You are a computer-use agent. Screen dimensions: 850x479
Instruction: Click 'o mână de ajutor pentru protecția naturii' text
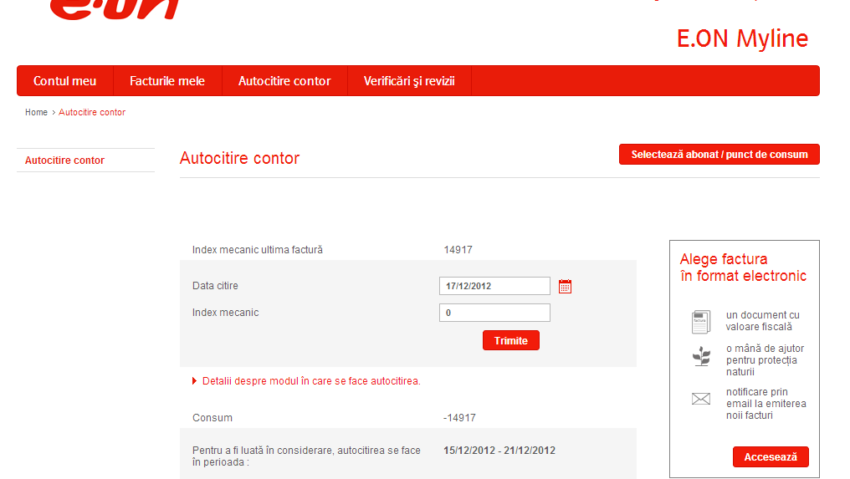pyautogui.click(x=765, y=360)
